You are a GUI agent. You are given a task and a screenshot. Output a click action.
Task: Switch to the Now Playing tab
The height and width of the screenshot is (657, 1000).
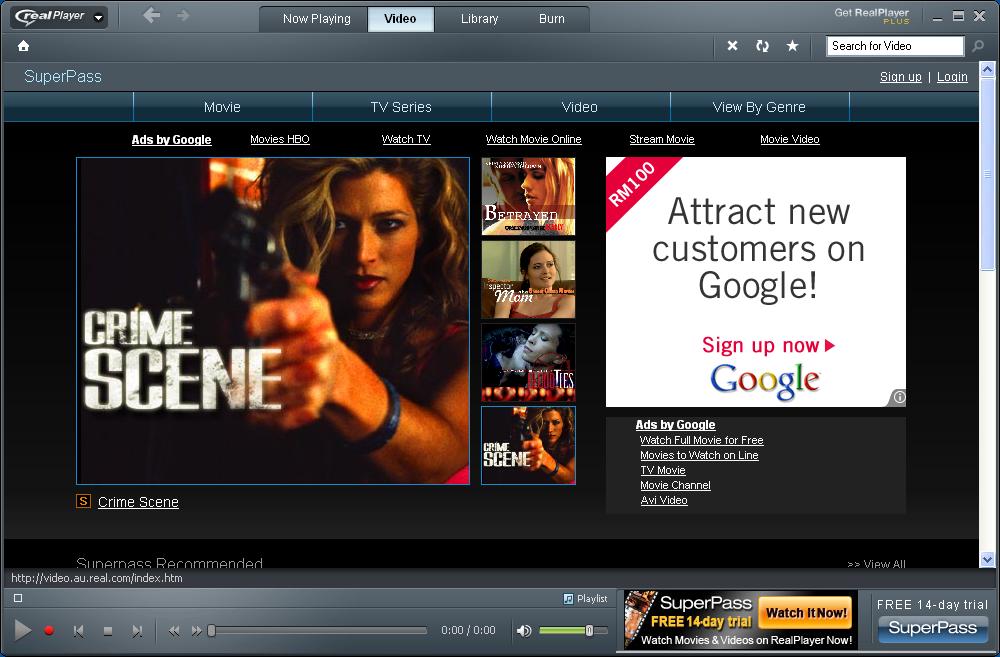316,18
